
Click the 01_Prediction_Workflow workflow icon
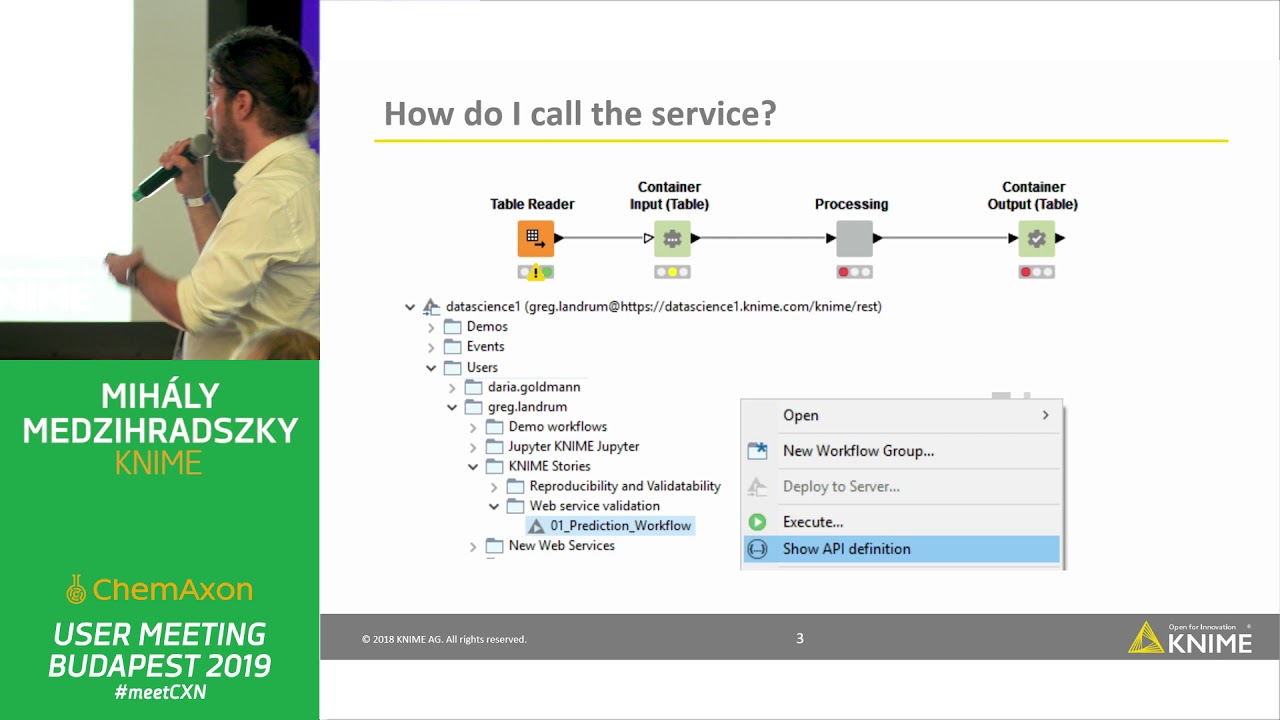coord(536,526)
